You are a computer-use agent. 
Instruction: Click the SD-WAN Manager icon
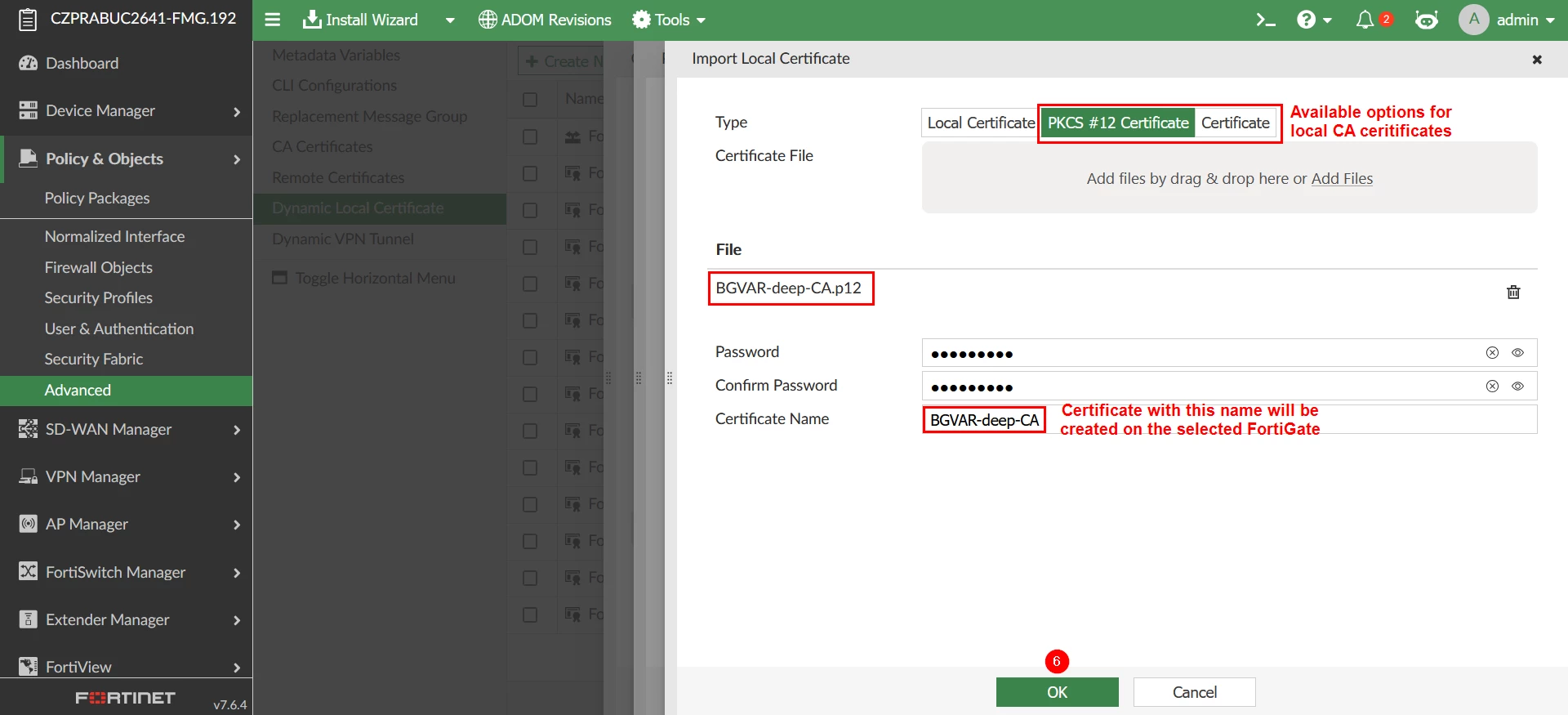point(28,429)
